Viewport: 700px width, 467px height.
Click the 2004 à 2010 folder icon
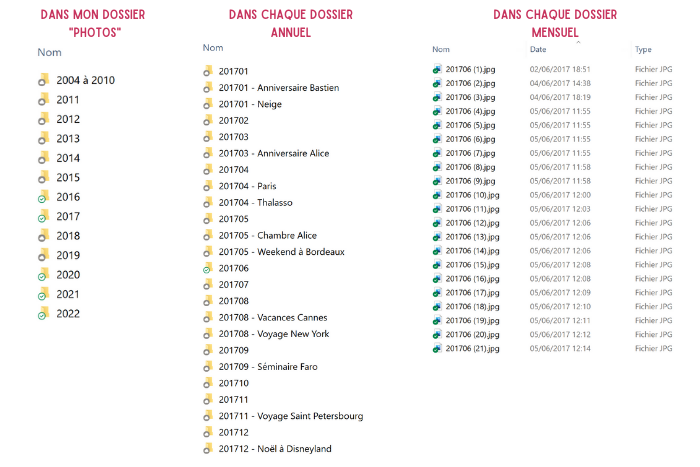tap(43, 81)
